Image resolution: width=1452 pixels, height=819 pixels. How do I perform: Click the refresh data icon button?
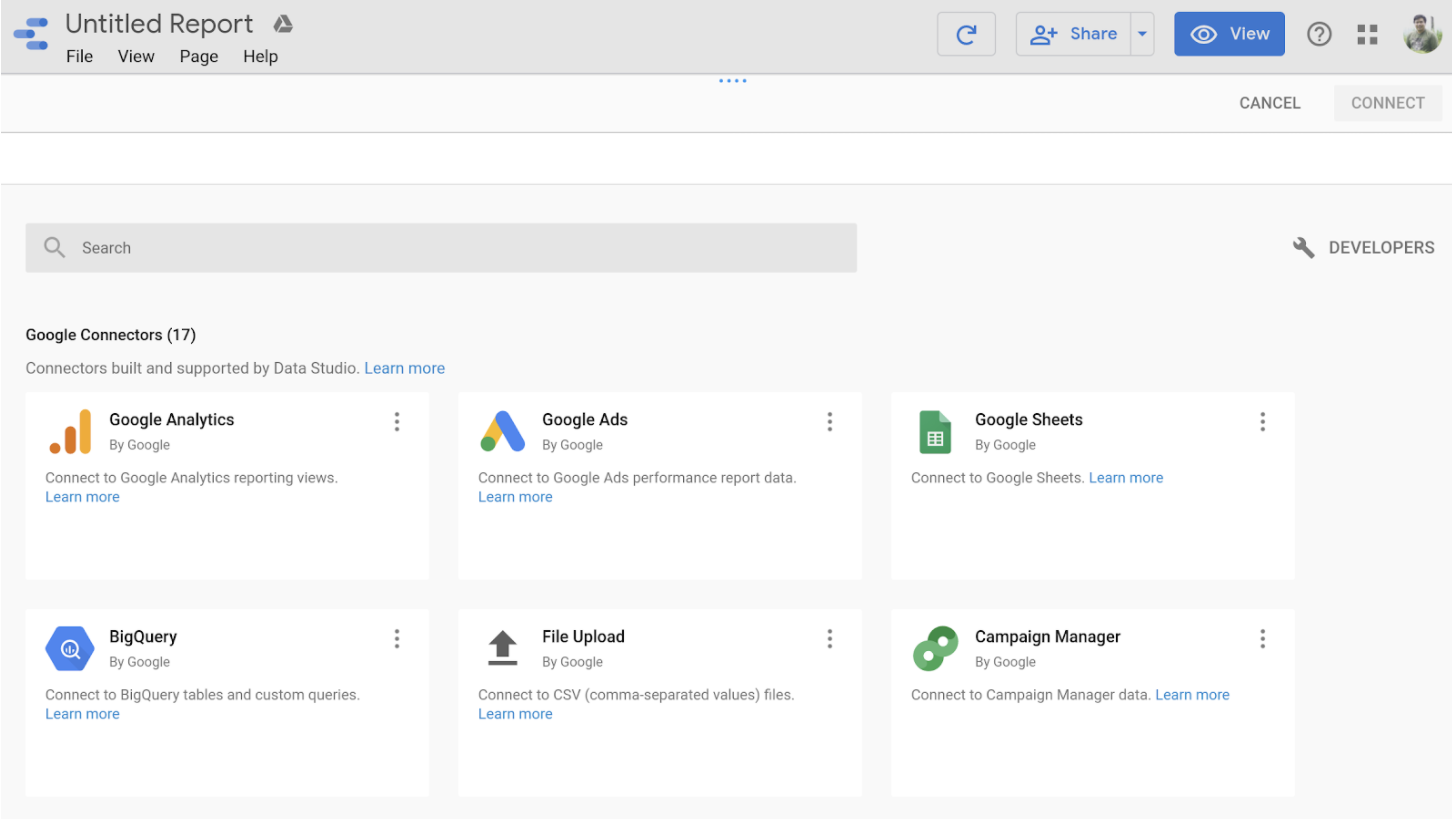(966, 35)
